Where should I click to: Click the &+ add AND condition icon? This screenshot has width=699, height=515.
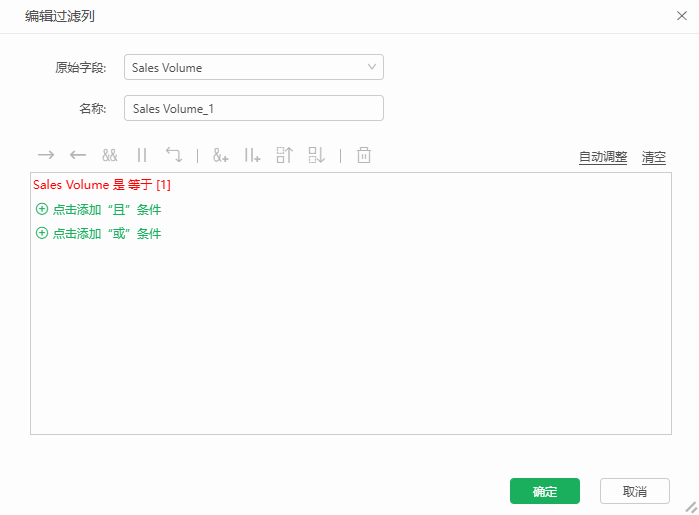(x=221, y=155)
